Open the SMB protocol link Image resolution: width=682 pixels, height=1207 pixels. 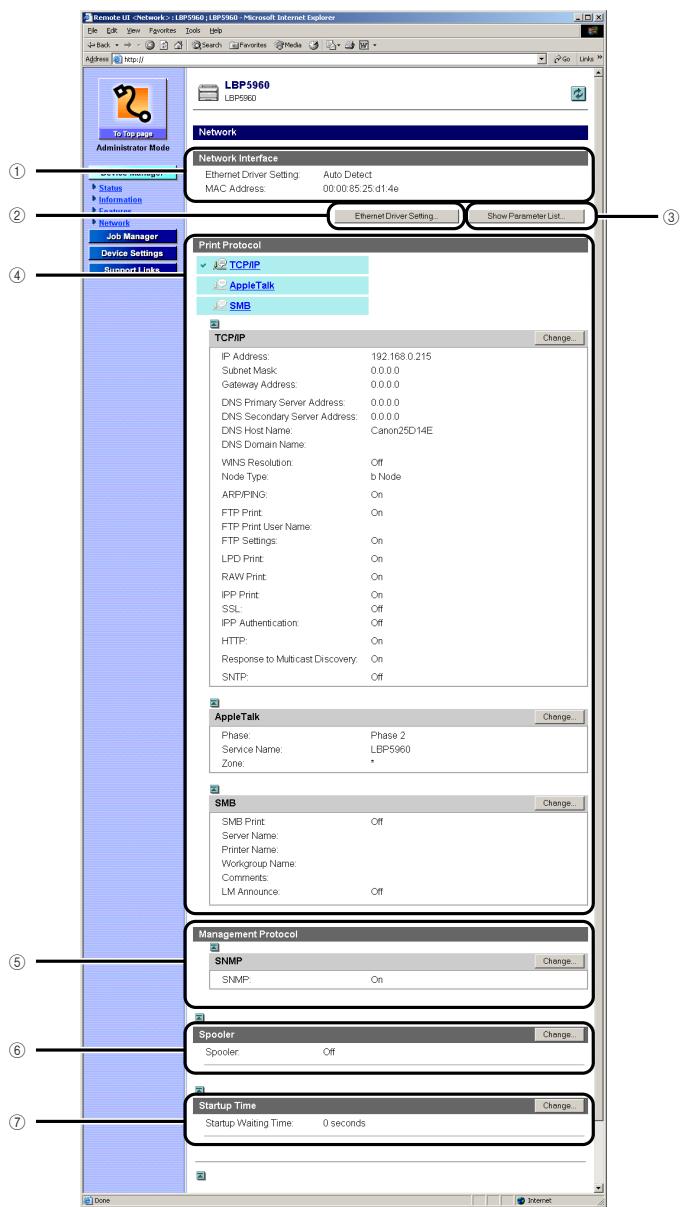point(241,306)
